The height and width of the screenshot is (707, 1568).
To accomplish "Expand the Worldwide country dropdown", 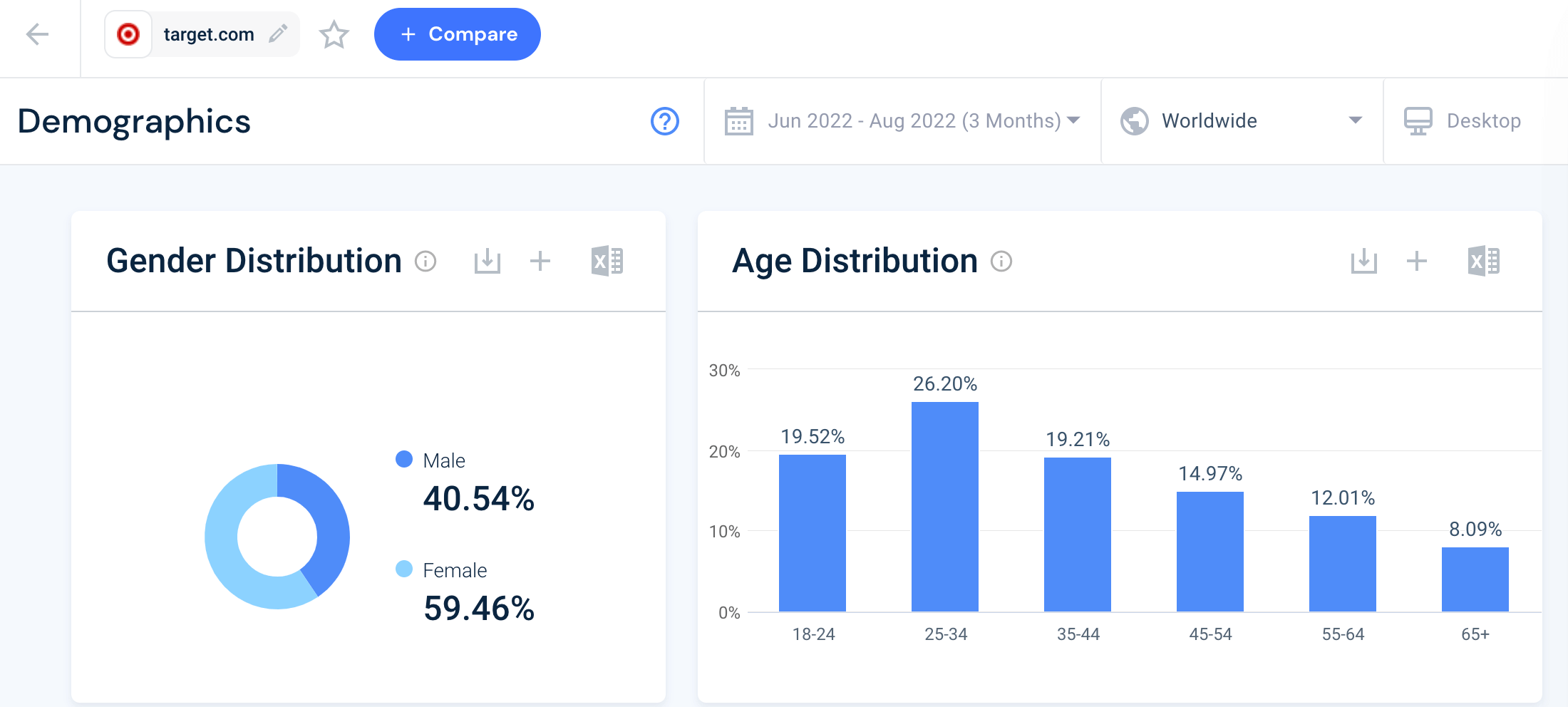I will click(1242, 121).
